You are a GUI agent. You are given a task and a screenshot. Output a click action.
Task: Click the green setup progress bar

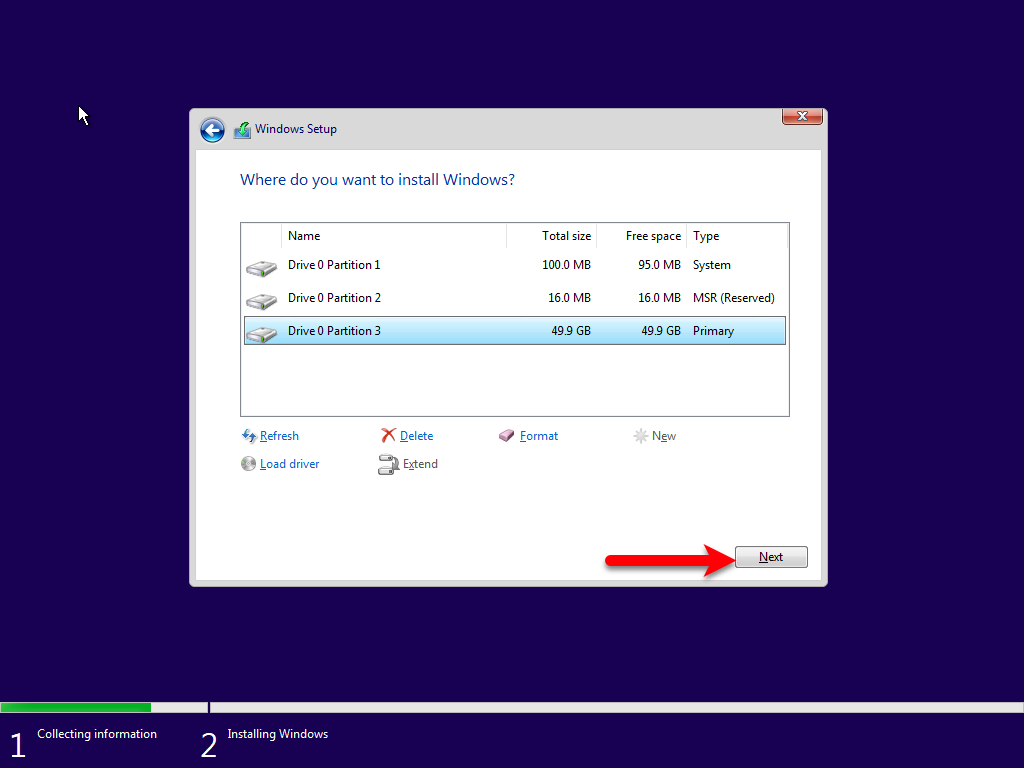pyautogui.click(x=76, y=707)
